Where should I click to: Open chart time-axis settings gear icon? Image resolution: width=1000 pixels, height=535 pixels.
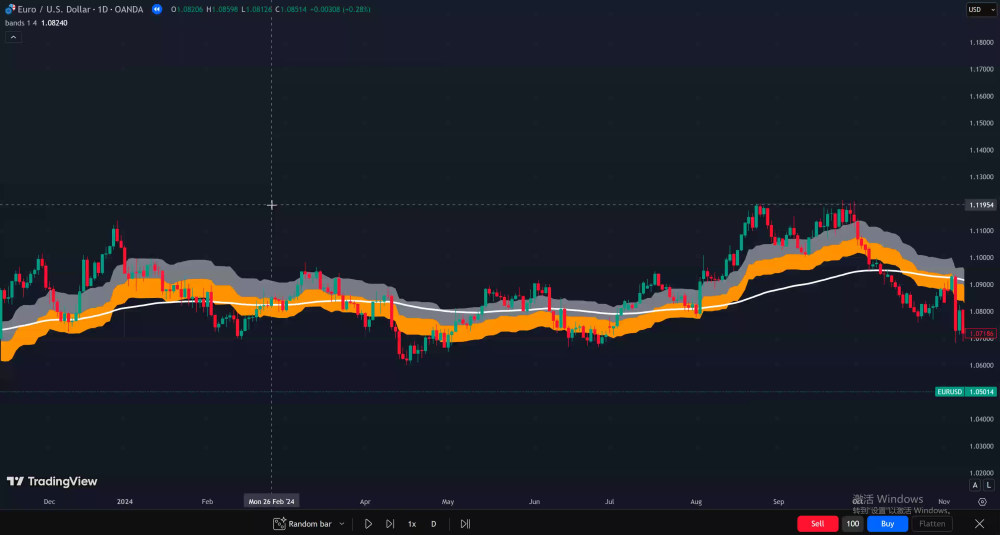coord(982,502)
